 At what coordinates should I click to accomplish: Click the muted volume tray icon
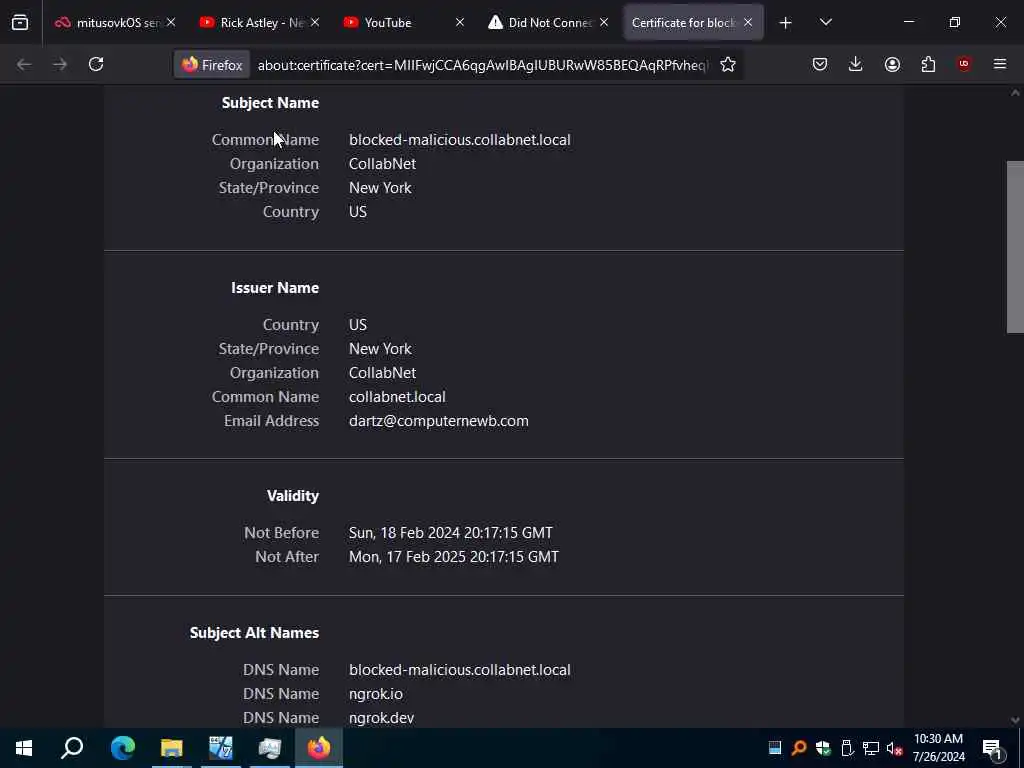tap(895, 748)
